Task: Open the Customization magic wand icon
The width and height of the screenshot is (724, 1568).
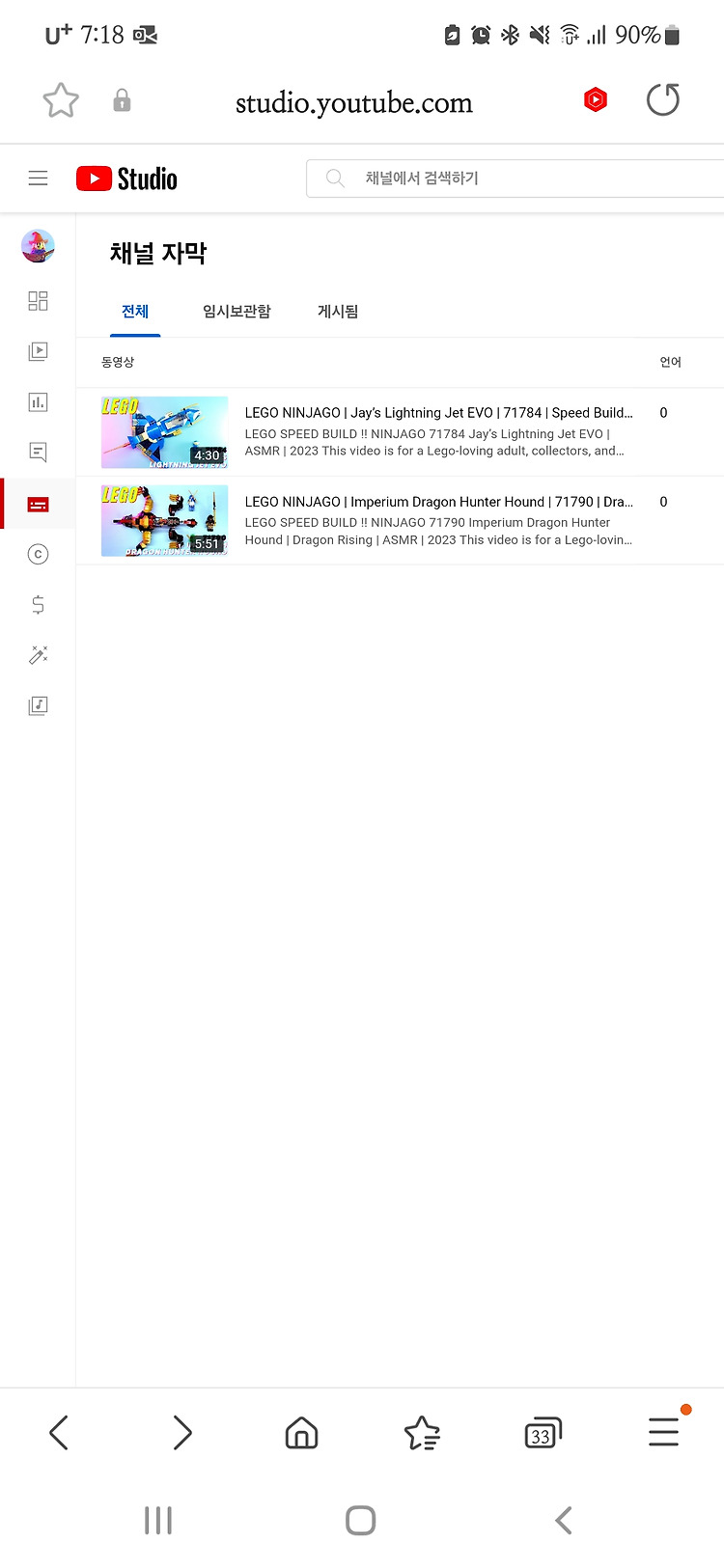Action: 38,655
